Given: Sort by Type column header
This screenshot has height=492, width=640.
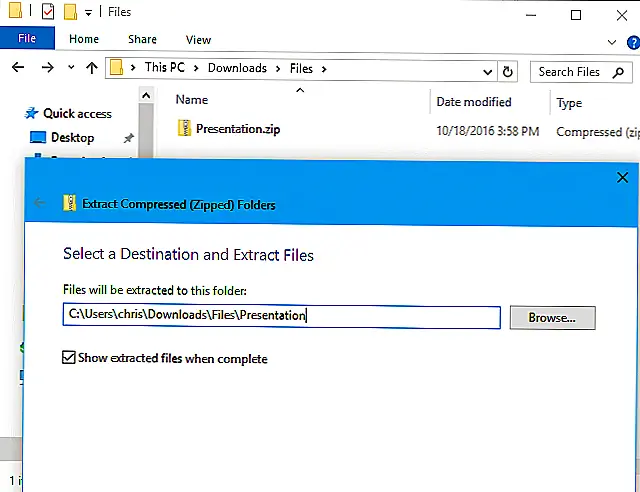Looking at the screenshot, I should pyautogui.click(x=569, y=103).
